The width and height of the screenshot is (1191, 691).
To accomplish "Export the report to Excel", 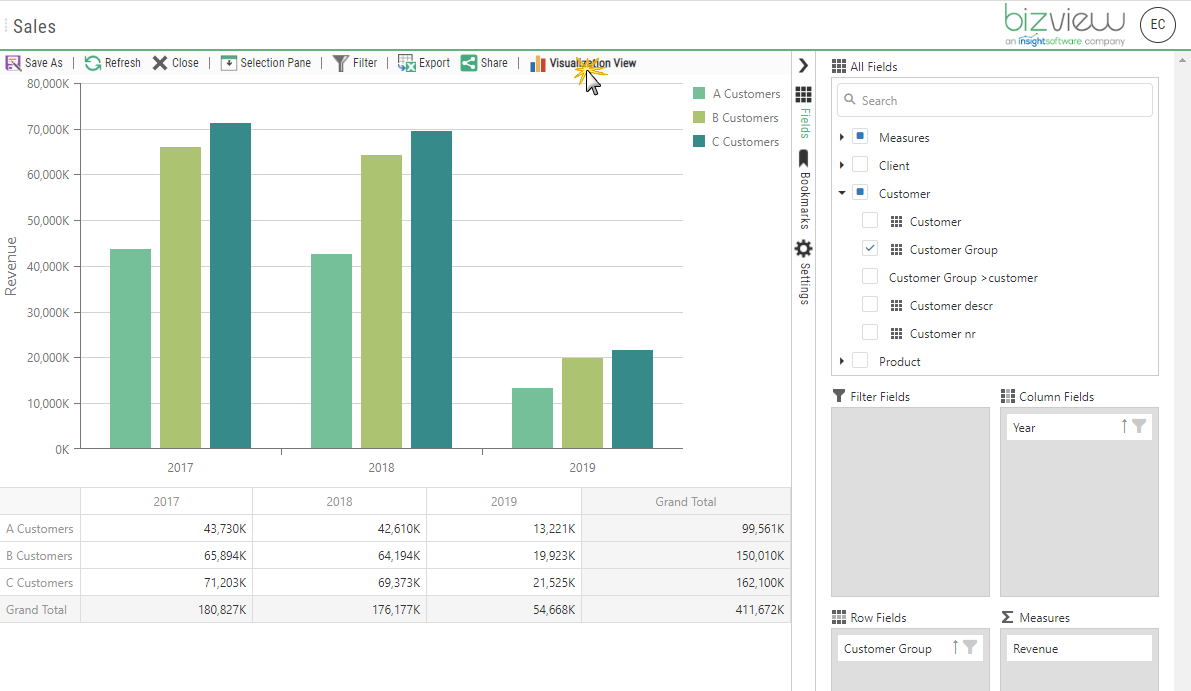I will coord(423,62).
